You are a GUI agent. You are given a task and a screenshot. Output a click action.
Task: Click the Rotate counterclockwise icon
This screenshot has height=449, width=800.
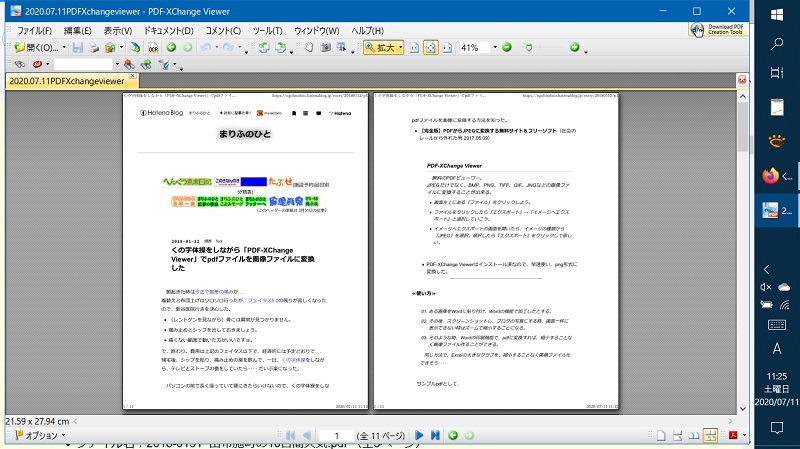264,47
